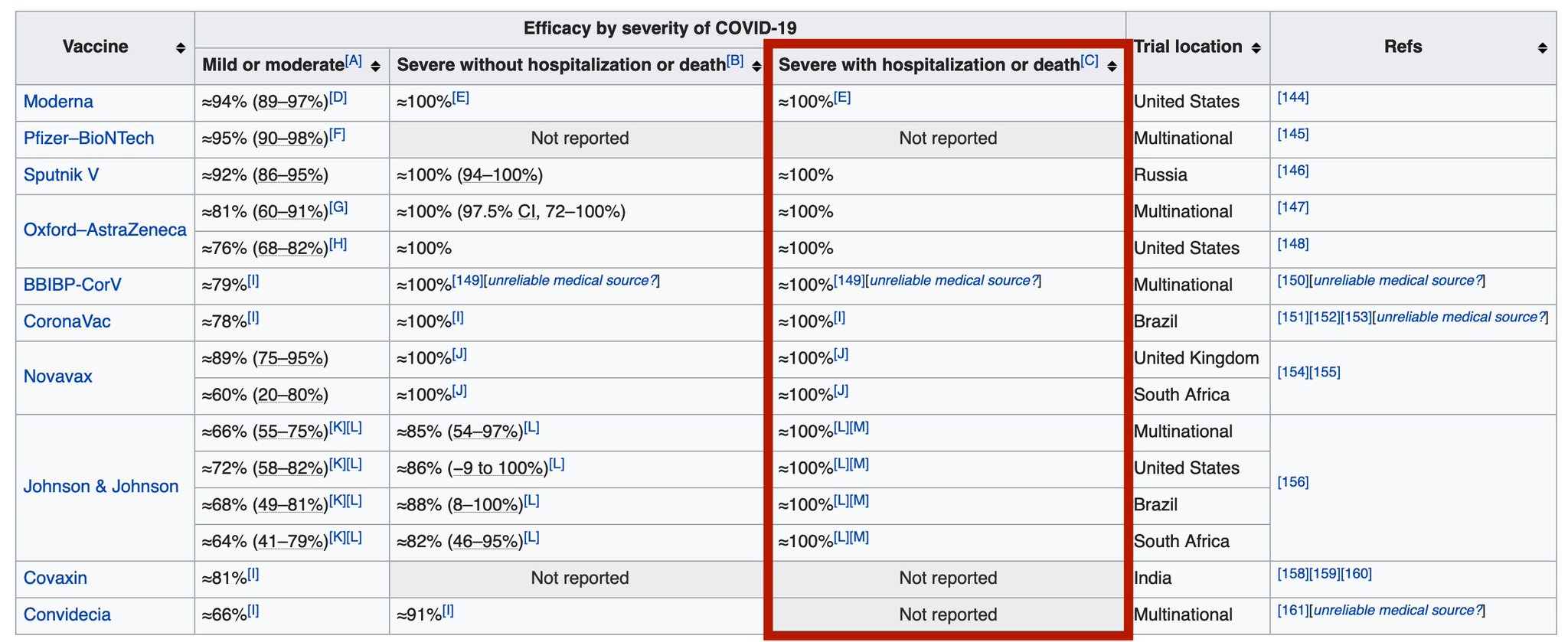This screenshot has height=642, width=1568.
Task: Sort by Severe with hospitalization column arrows
Action: [x=1112, y=67]
